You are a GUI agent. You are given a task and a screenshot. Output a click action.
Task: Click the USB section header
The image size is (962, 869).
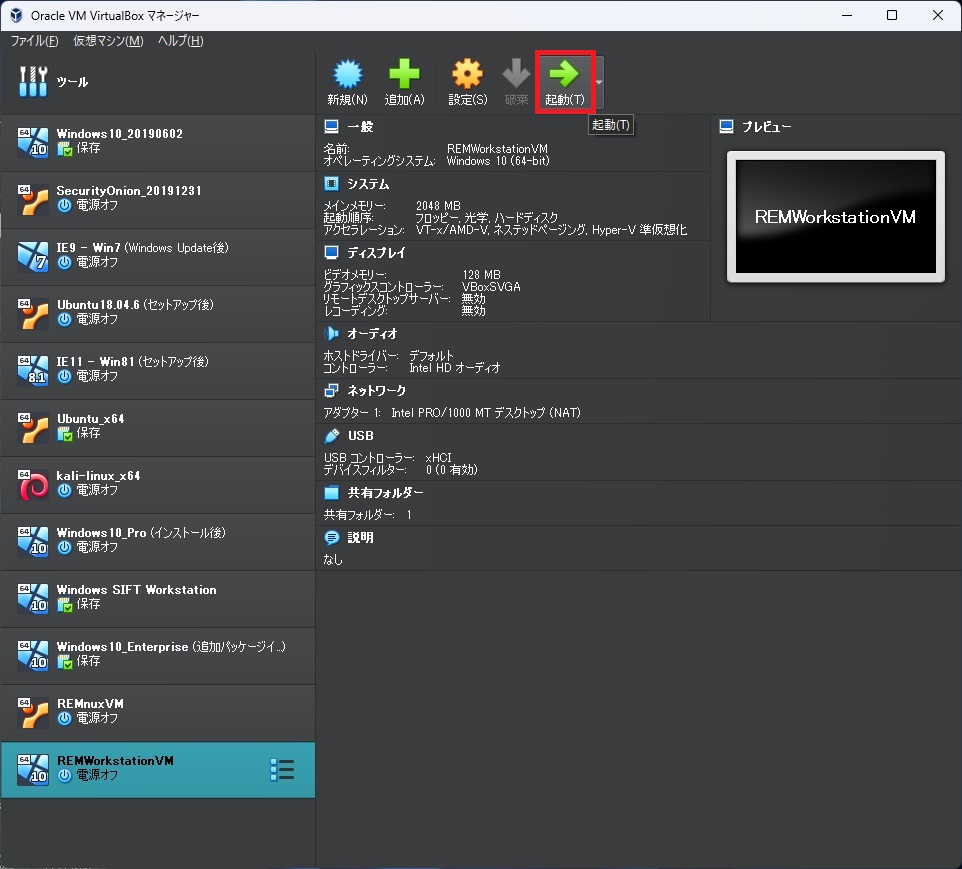(361, 436)
